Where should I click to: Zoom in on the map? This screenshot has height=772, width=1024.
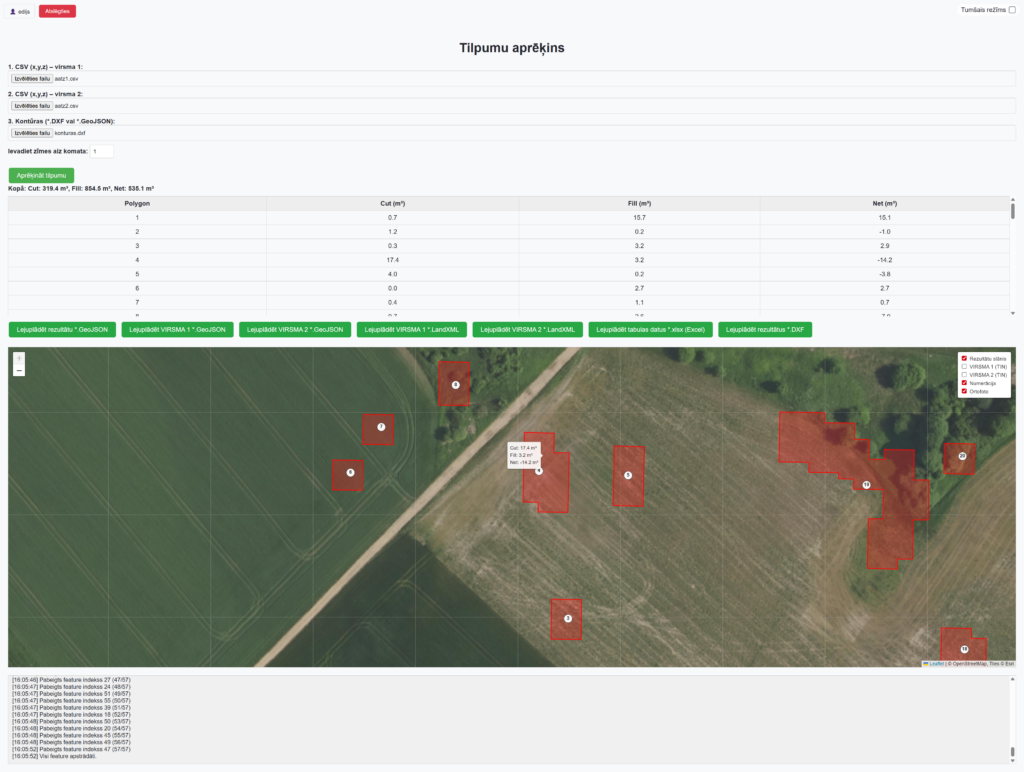click(x=19, y=358)
